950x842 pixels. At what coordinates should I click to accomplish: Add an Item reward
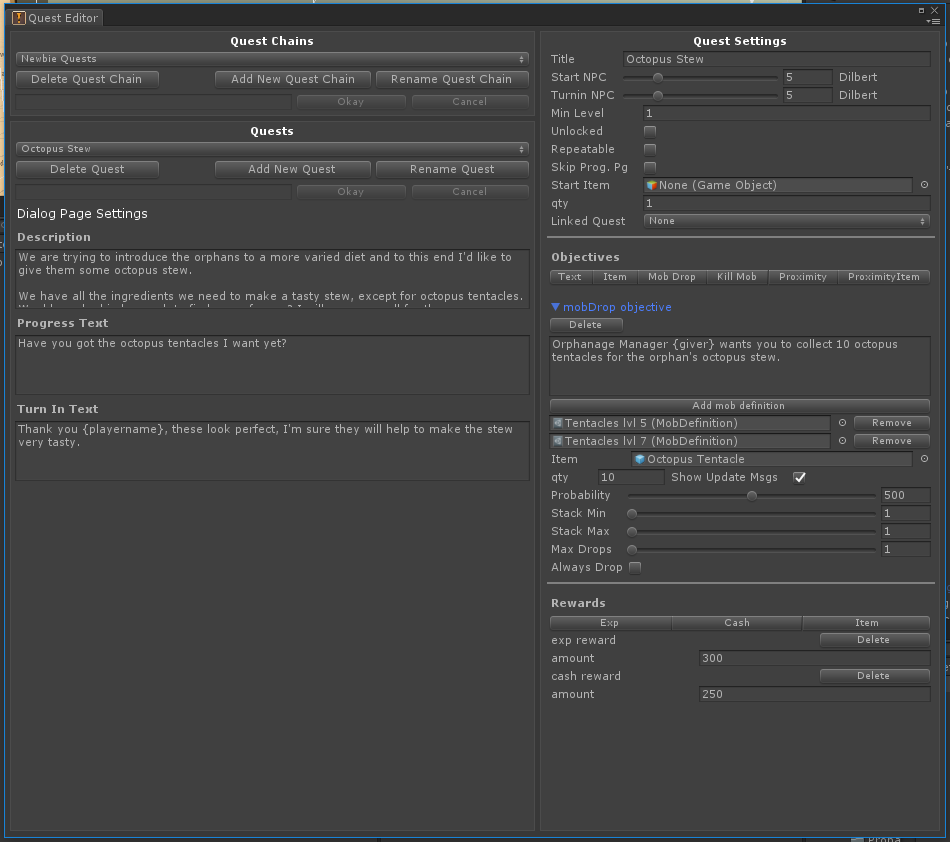click(x=866, y=623)
